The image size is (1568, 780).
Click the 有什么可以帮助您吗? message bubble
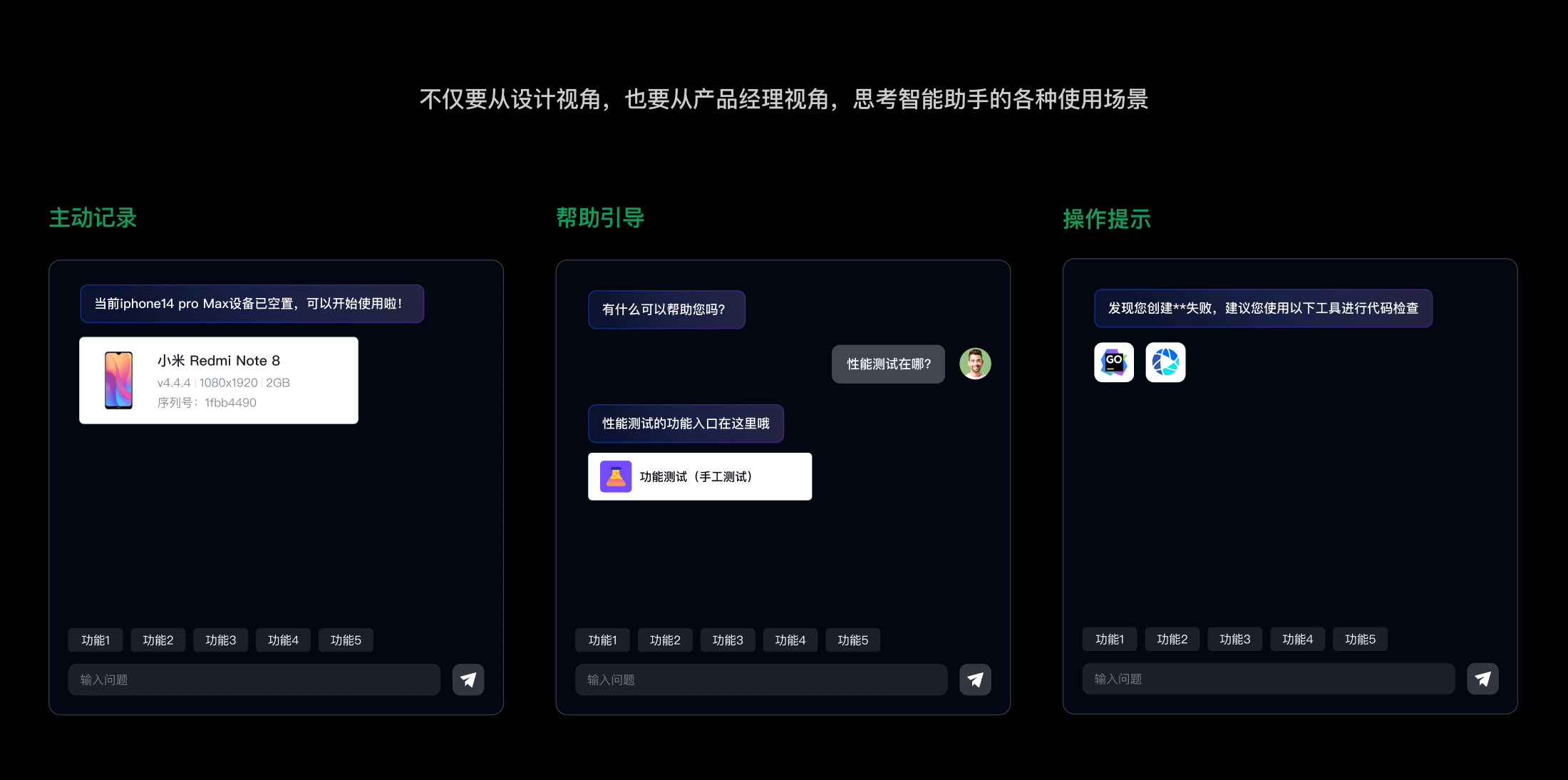[x=666, y=309]
